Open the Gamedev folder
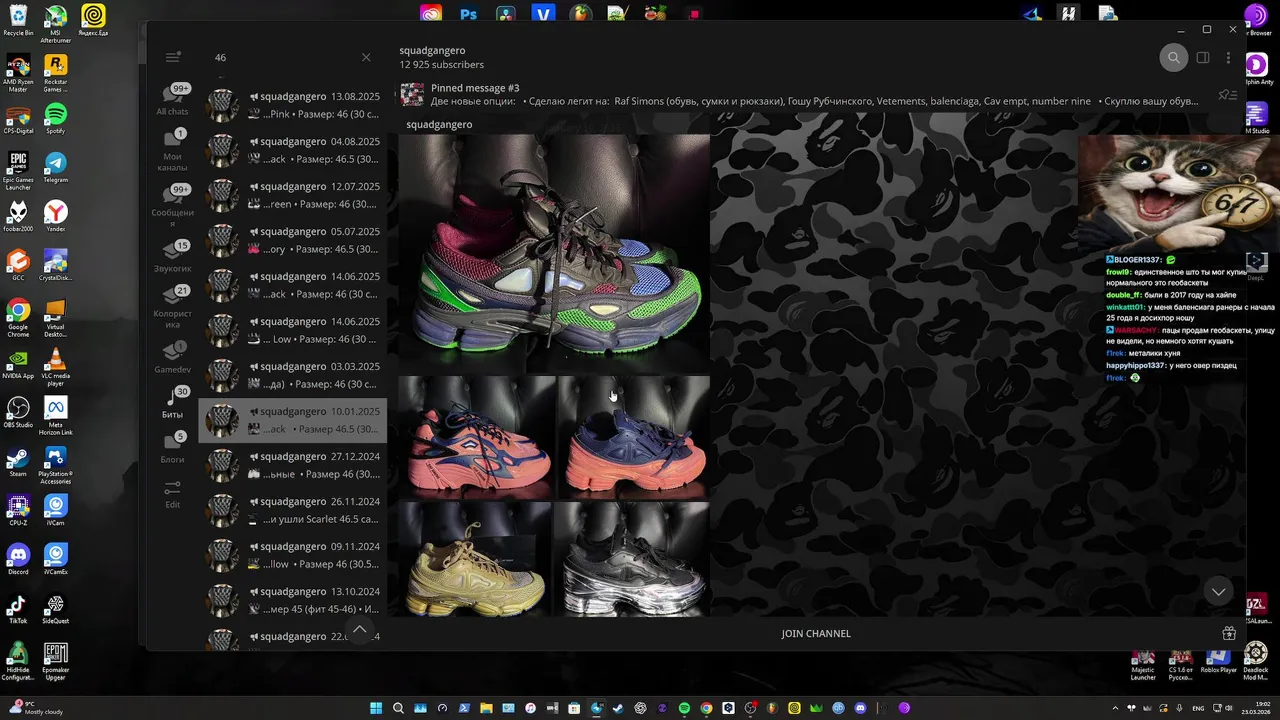1280x720 pixels. pyautogui.click(x=172, y=357)
